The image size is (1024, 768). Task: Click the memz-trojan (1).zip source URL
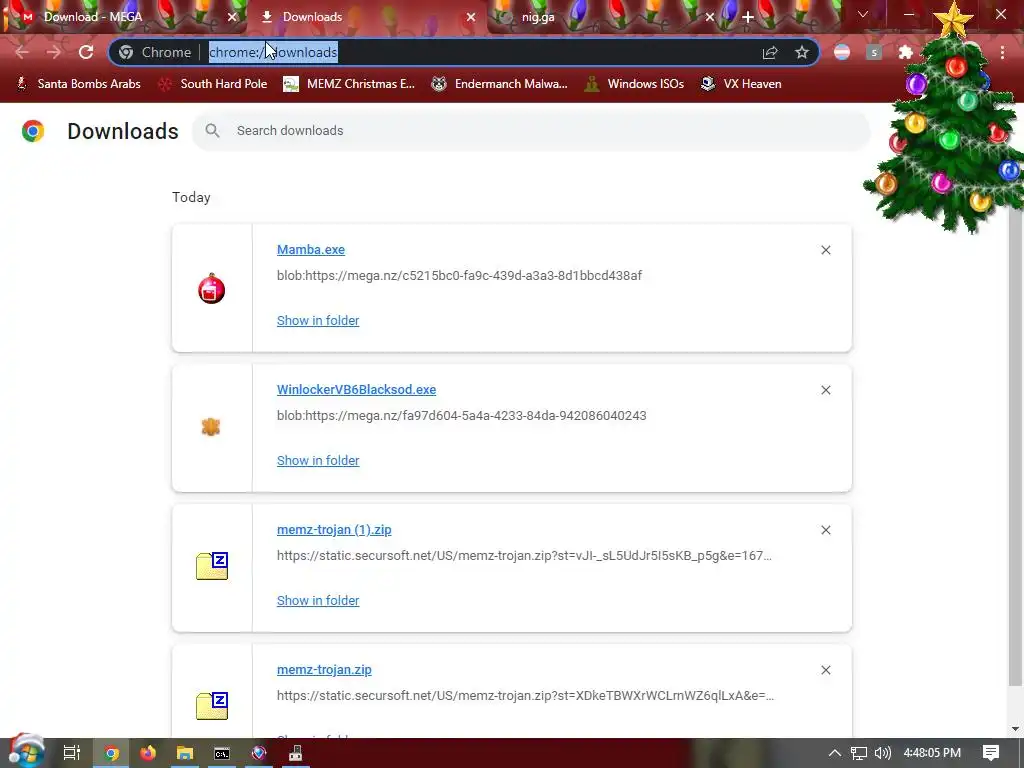click(524, 556)
